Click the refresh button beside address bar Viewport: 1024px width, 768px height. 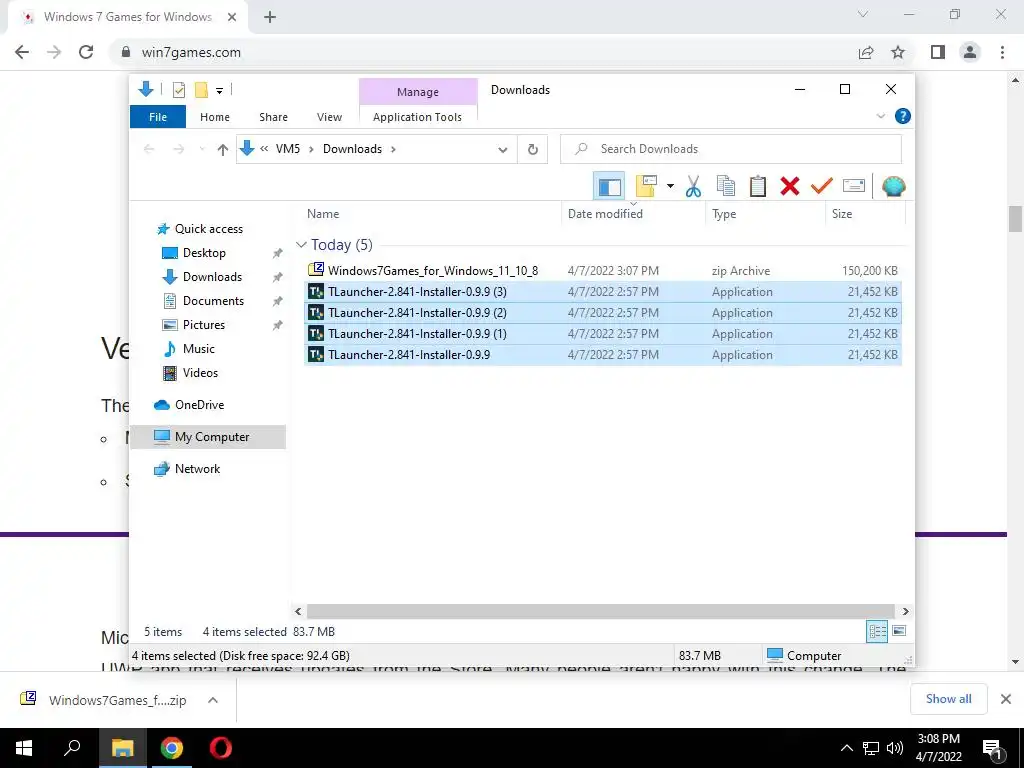(533, 150)
